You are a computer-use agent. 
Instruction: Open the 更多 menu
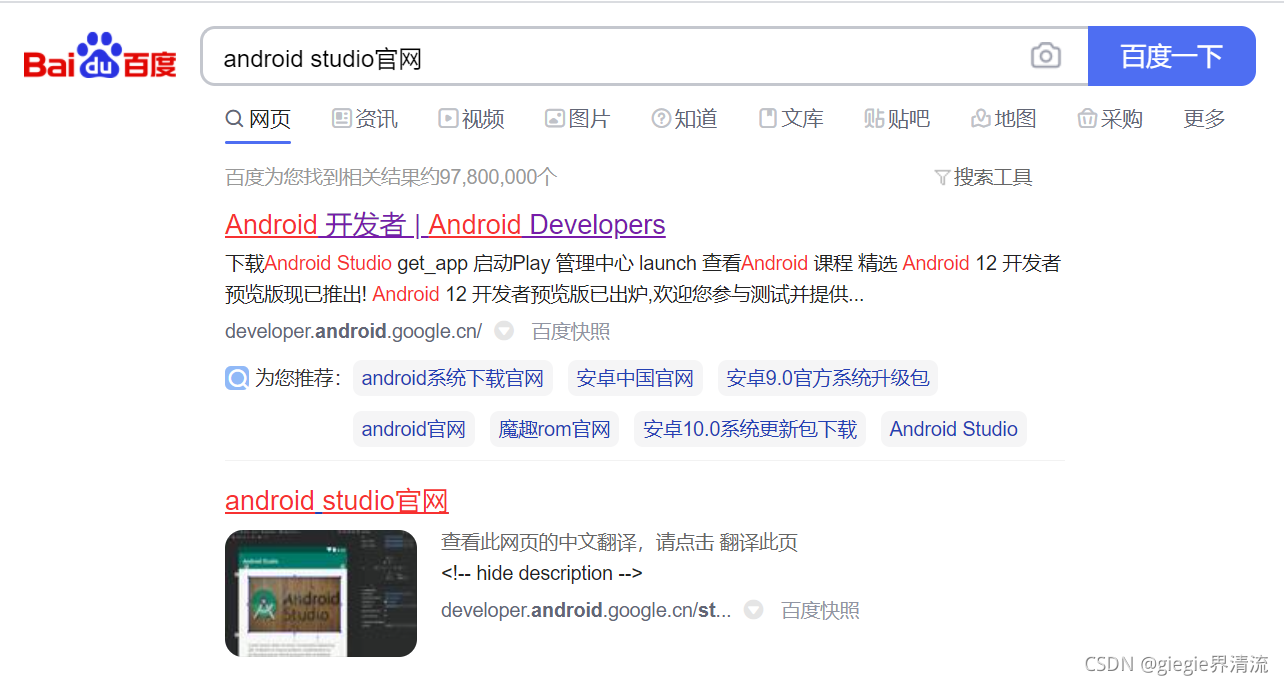[1204, 119]
